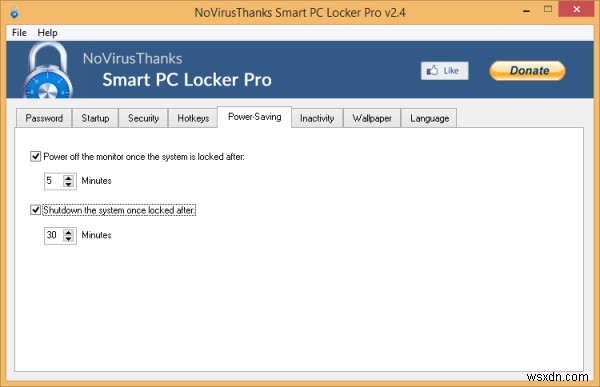Decrease shutdown minutes with down arrow
The image size is (600, 387).
(x=68, y=239)
